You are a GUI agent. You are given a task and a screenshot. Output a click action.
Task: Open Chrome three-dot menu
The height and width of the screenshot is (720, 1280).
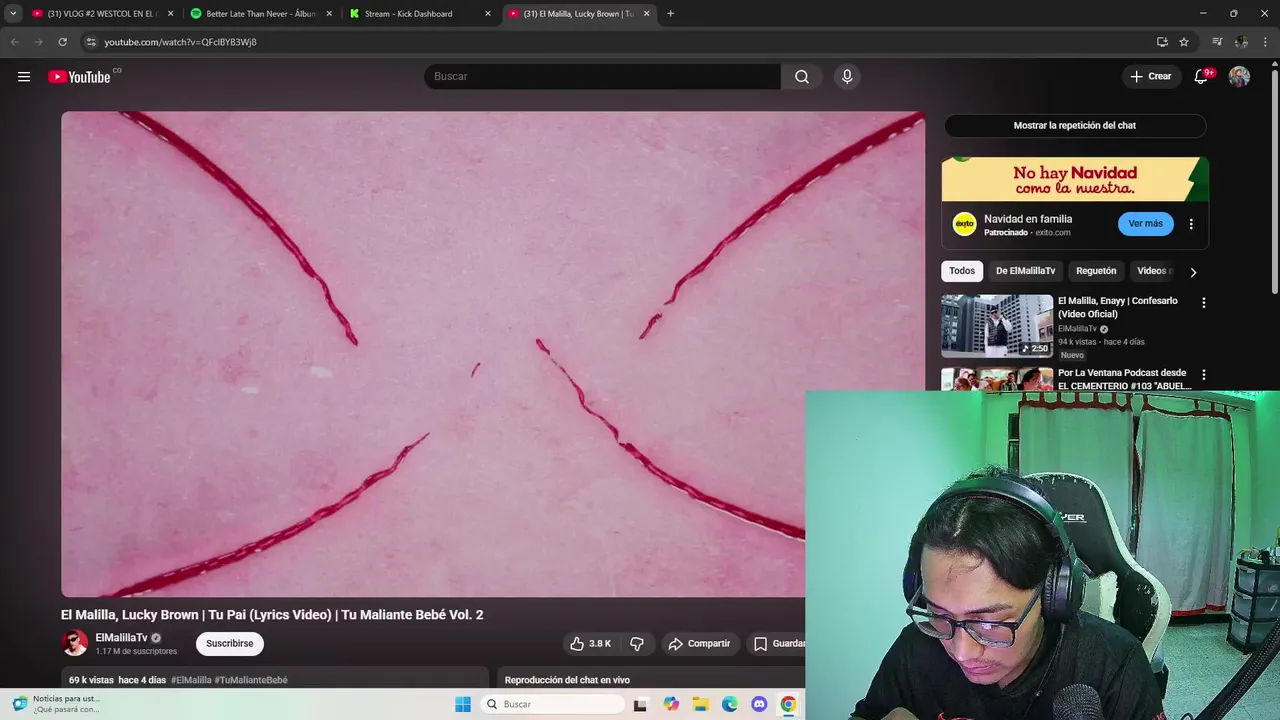click(1266, 42)
